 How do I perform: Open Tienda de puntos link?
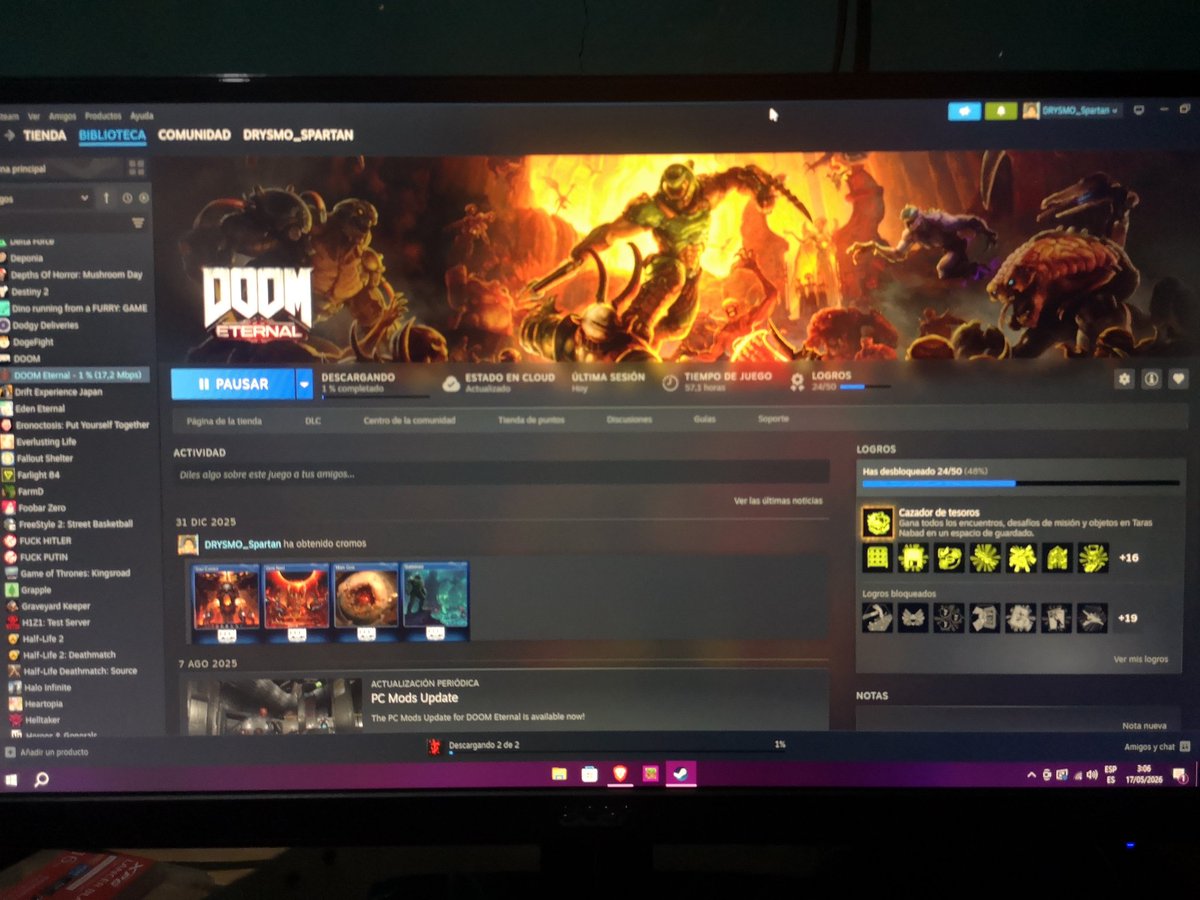pyautogui.click(x=531, y=421)
